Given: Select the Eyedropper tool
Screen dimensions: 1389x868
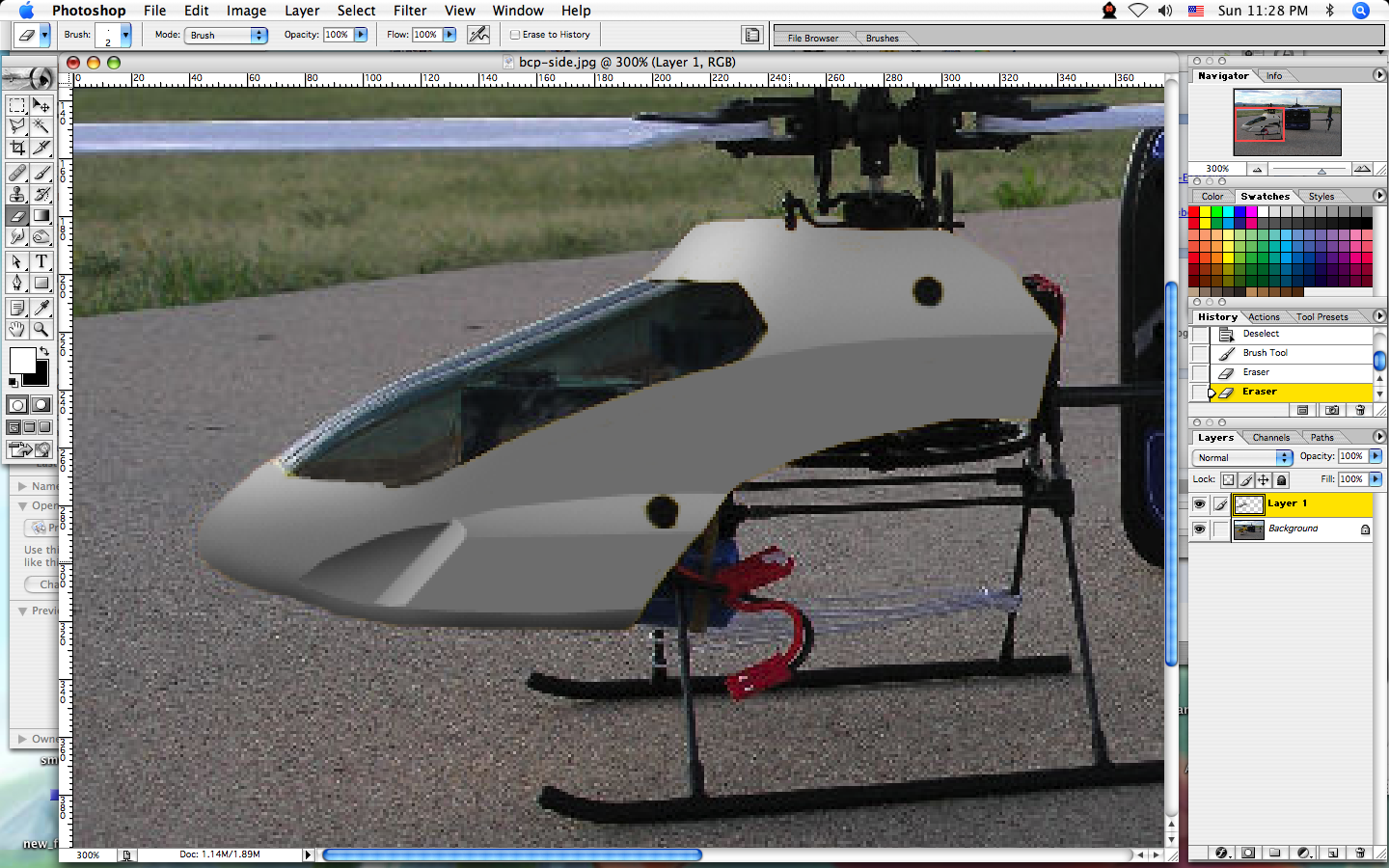Looking at the screenshot, I should (41, 309).
